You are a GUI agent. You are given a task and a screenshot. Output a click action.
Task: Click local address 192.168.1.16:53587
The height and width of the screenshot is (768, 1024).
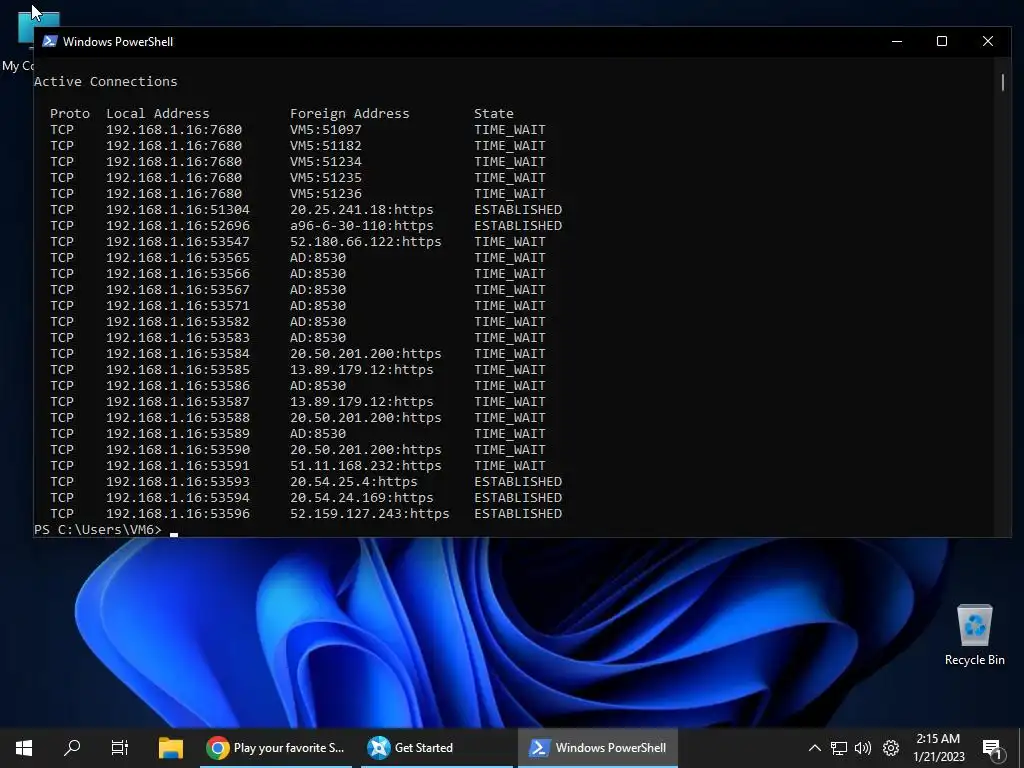click(x=178, y=402)
